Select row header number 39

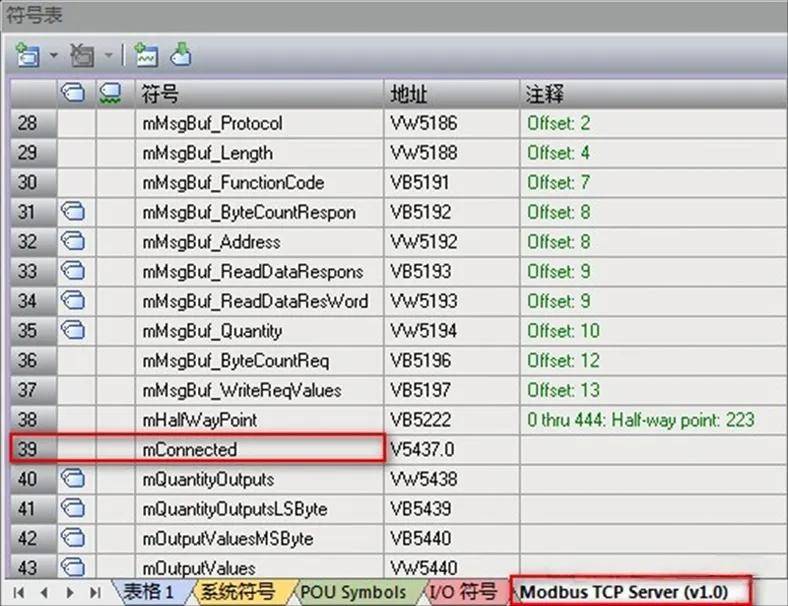33,449
